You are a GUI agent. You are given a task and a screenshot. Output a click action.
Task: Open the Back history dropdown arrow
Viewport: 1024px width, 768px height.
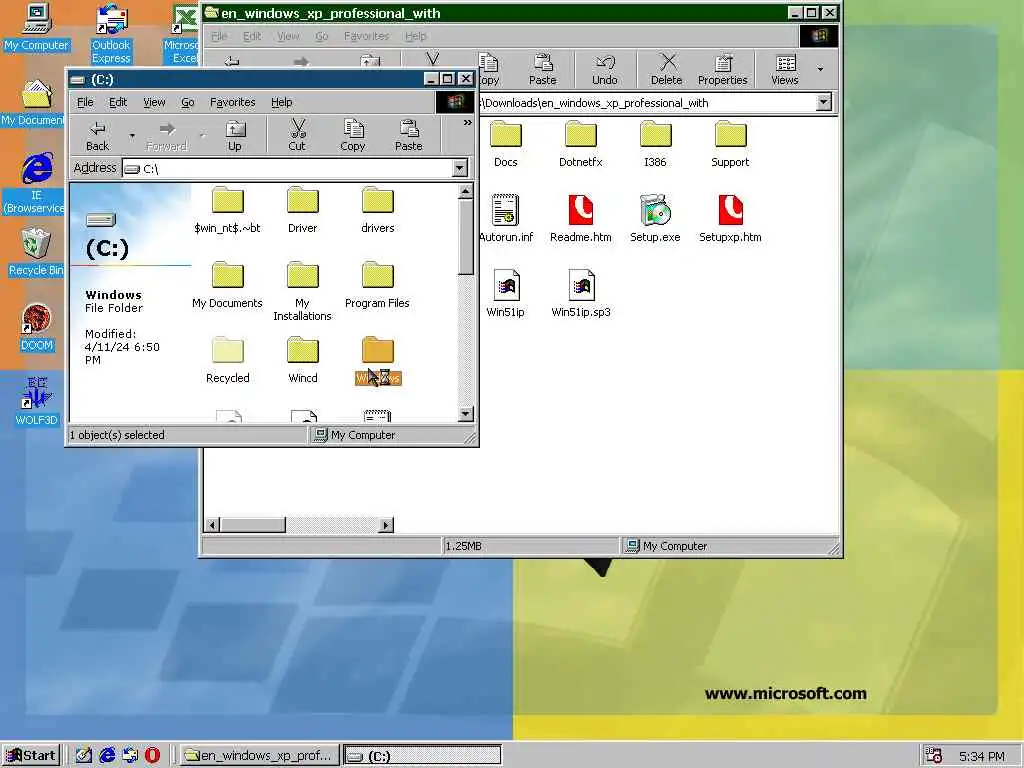(131, 136)
